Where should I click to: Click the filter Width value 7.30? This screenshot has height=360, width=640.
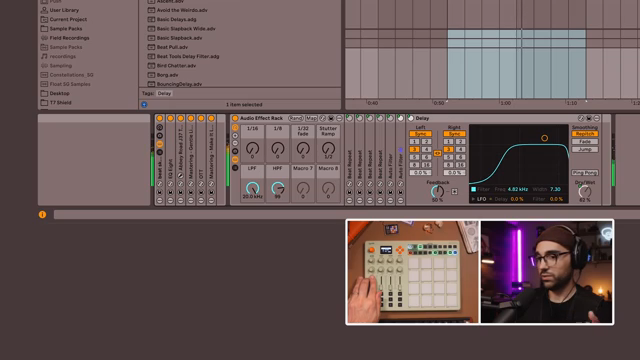click(555, 189)
